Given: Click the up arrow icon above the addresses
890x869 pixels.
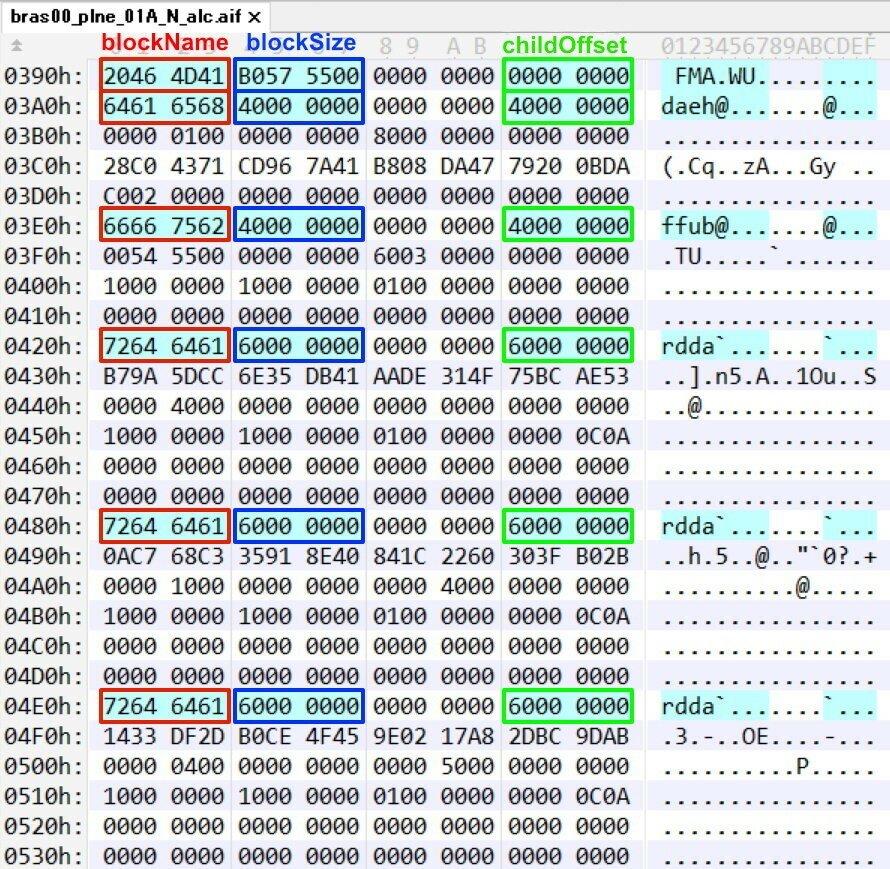Looking at the screenshot, I should 16,45.
